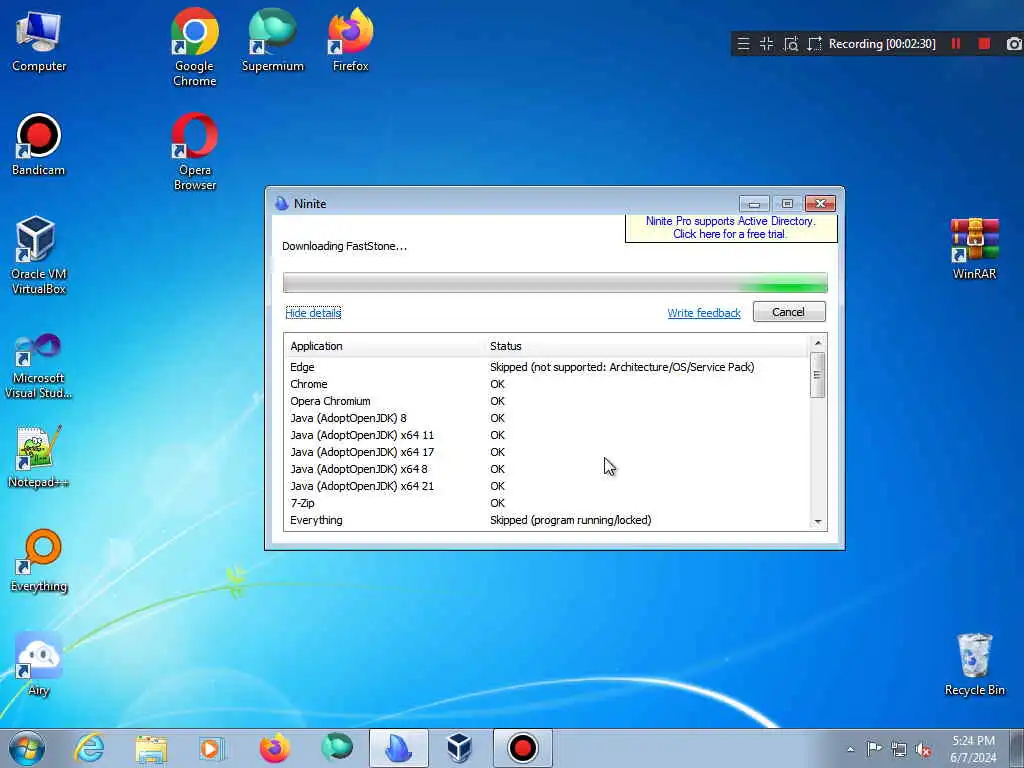Select the Google Chrome desktop shortcut
The height and width of the screenshot is (768, 1024).
click(195, 47)
